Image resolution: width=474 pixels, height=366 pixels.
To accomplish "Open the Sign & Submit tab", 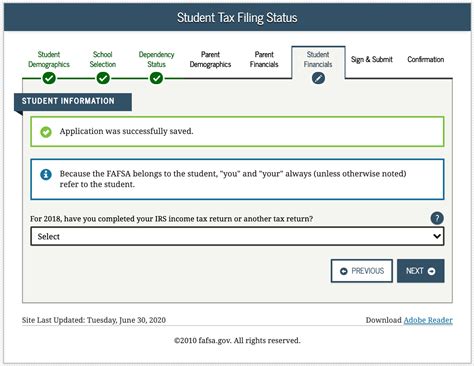I will (x=372, y=59).
